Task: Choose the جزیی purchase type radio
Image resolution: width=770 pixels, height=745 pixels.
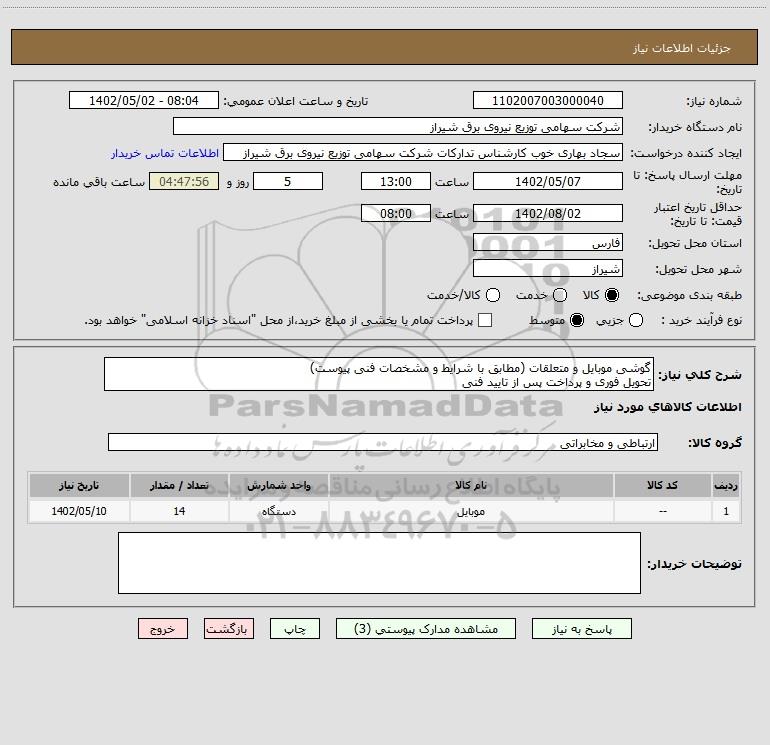Action: (x=635, y=320)
